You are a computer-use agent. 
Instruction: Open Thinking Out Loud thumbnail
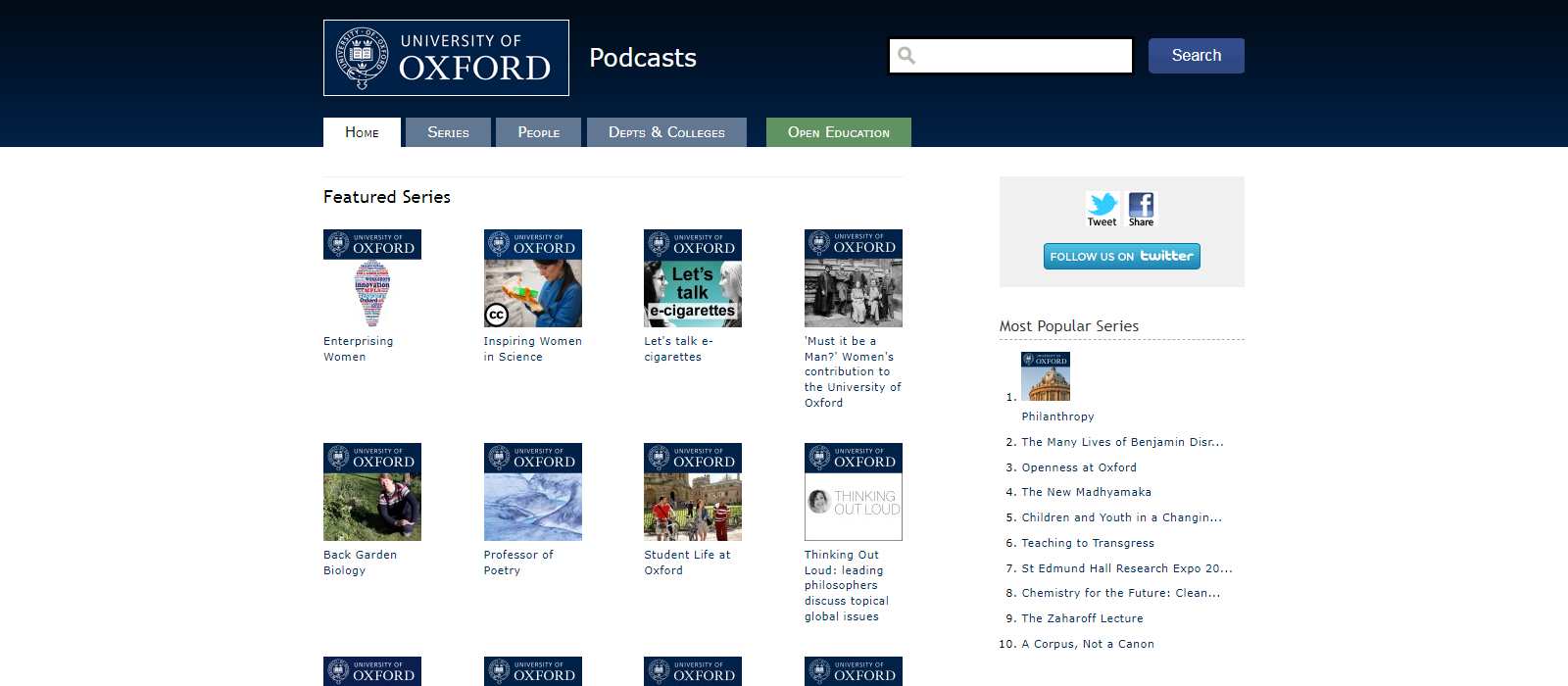point(854,492)
